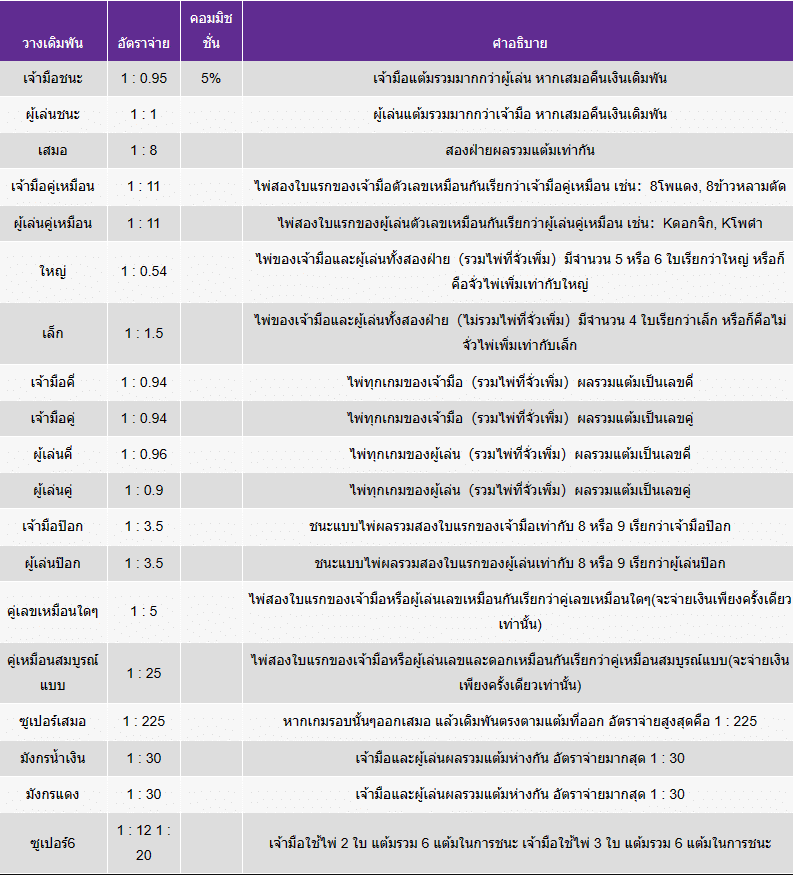Select the 'ผู้เล่นคู่' bet name cell
The image size is (793, 875).
[53, 490]
